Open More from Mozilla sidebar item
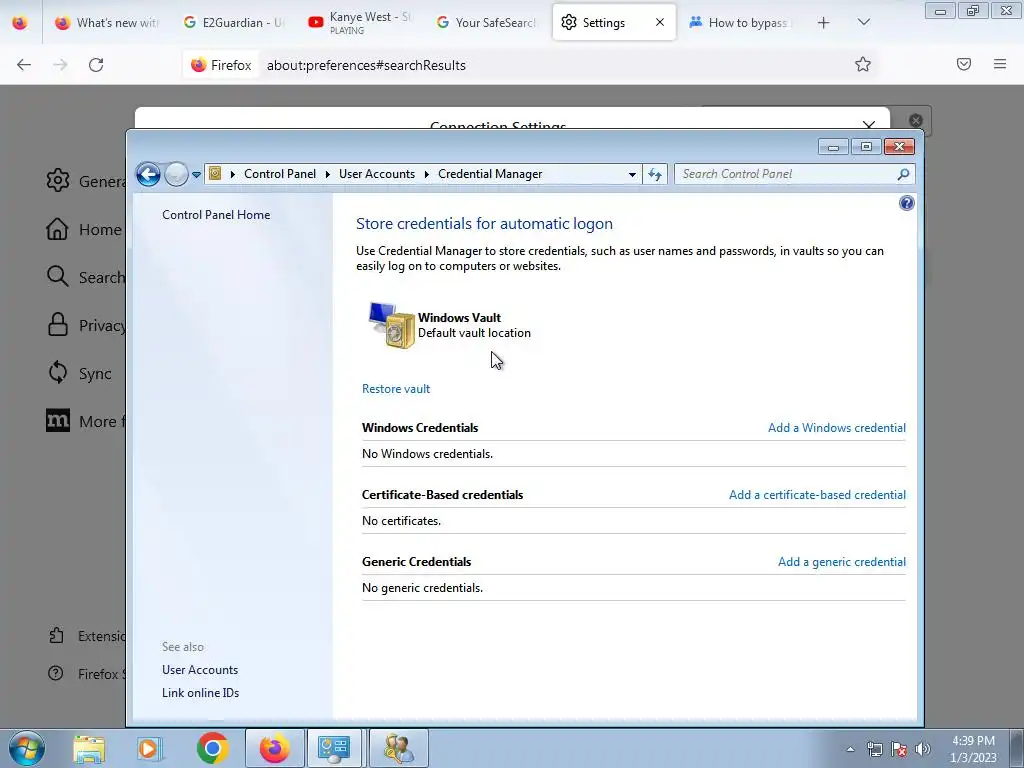1024x768 pixels. (x=85, y=421)
